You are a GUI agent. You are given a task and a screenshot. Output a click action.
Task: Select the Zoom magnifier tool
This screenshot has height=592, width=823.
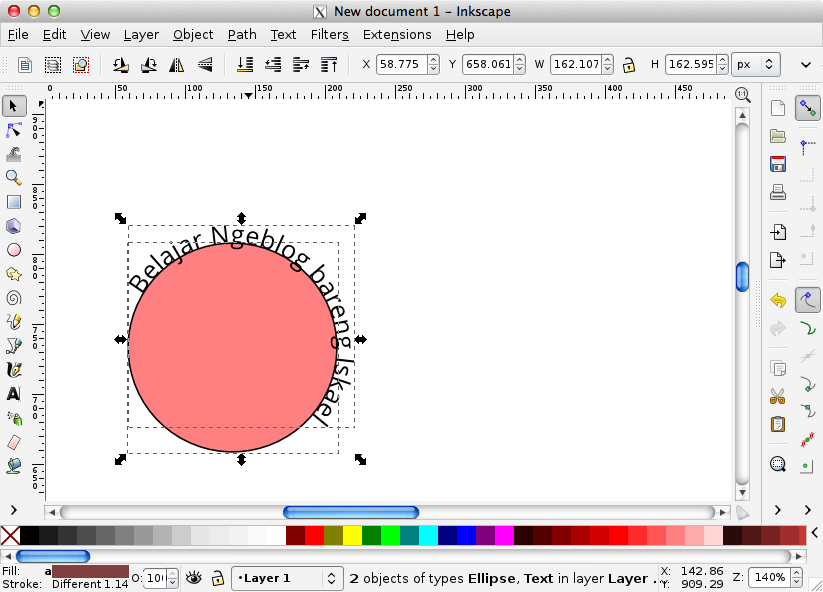point(14,178)
